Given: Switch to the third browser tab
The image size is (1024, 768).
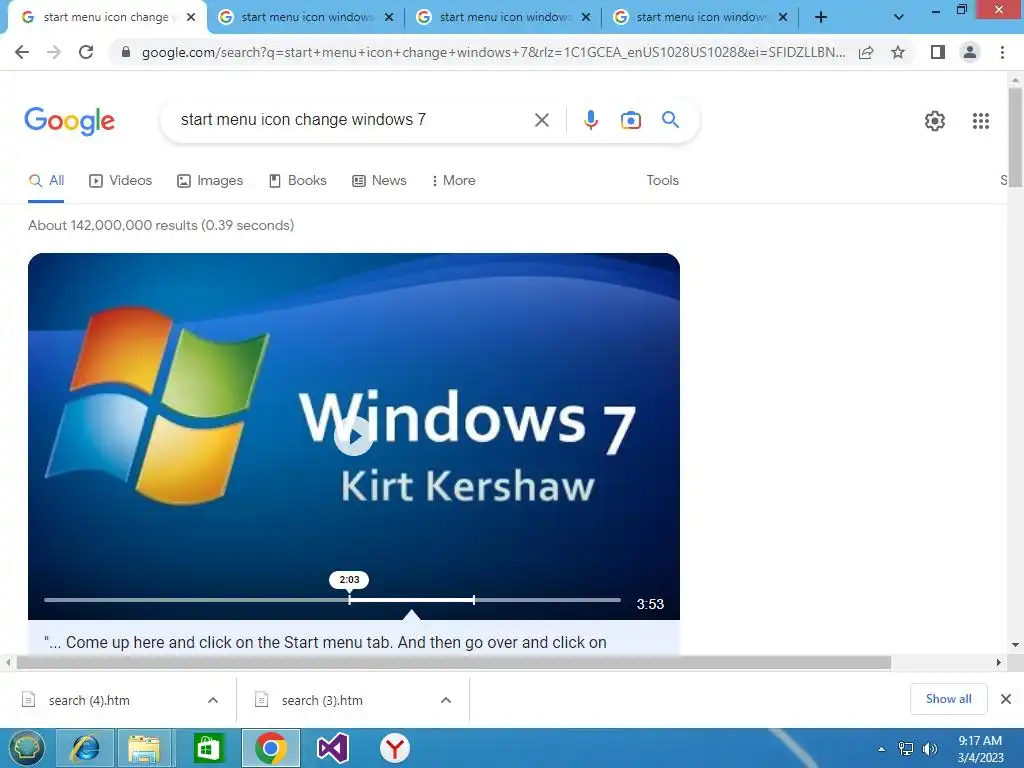Looking at the screenshot, I should (504, 17).
